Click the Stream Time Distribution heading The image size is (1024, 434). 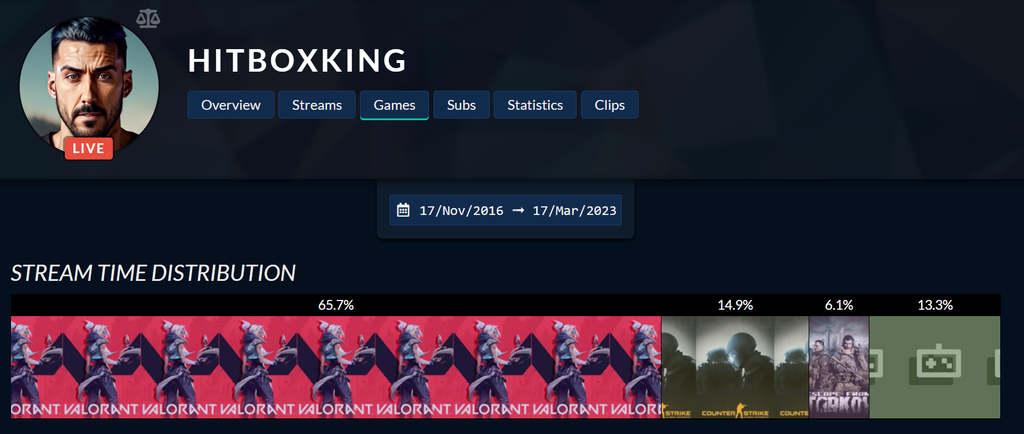(153, 273)
